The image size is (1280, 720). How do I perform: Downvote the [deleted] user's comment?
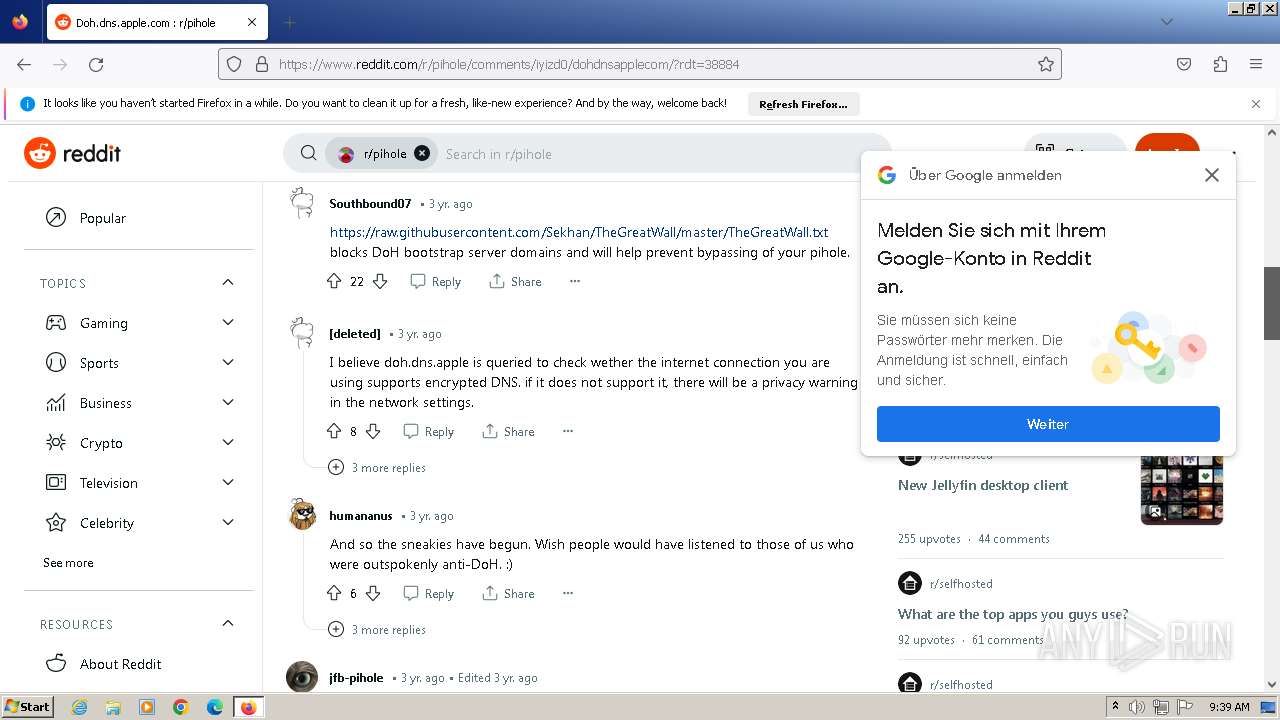[373, 432]
